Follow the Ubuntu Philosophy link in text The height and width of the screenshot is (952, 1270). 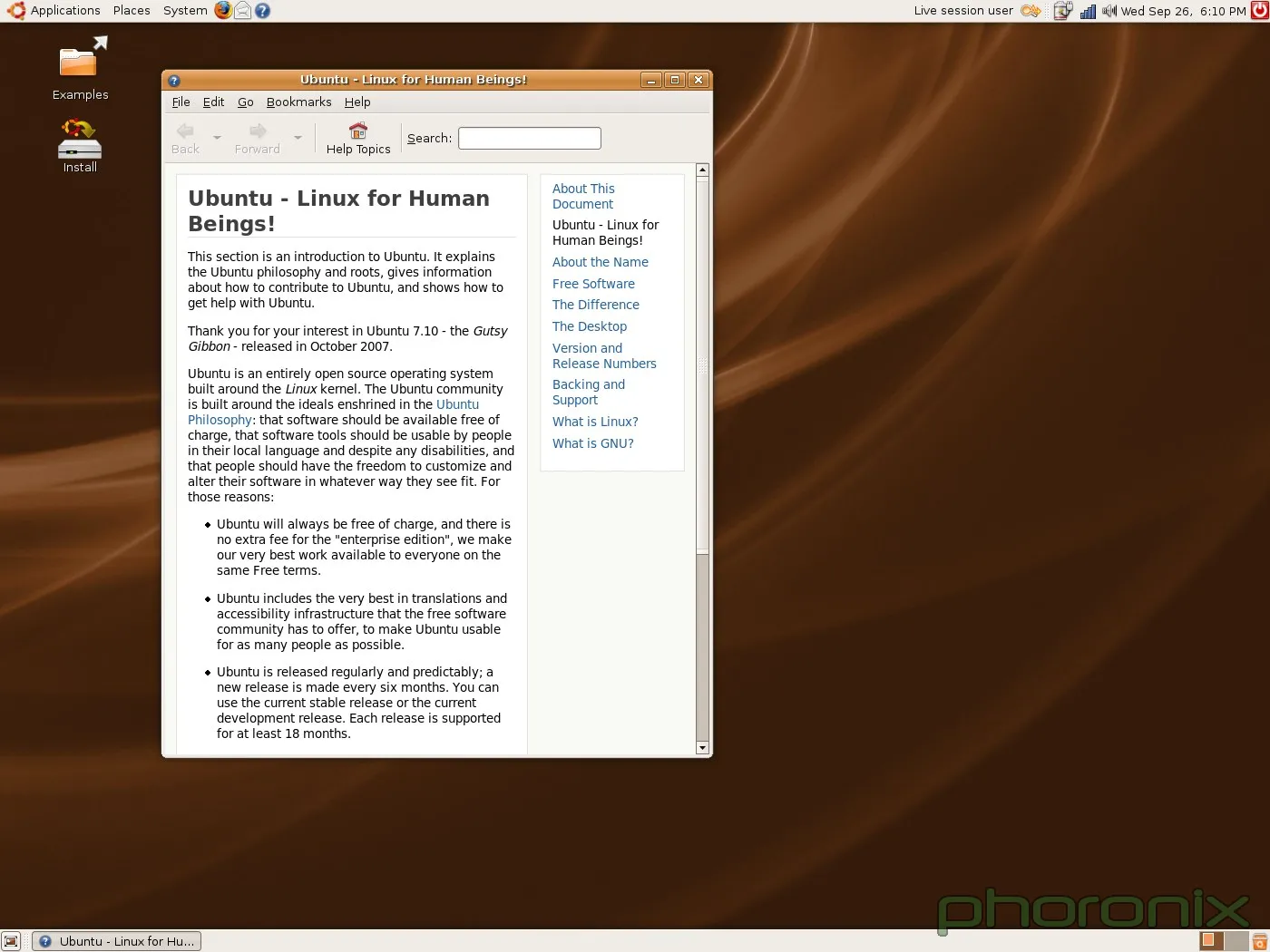point(457,405)
